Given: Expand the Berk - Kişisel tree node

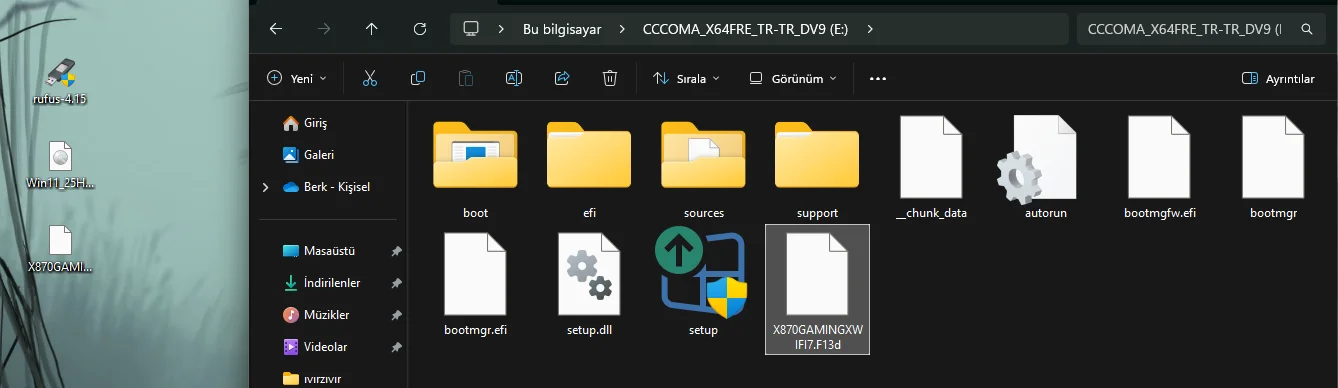Looking at the screenshot, I should click(265, 187).
